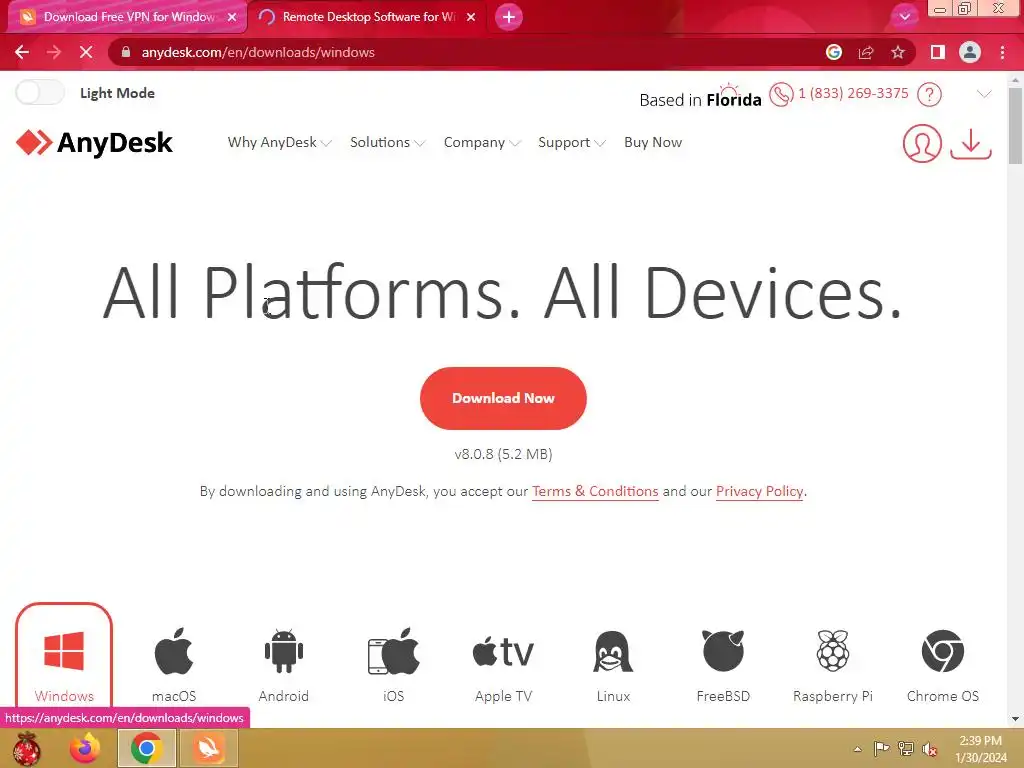This screenshot has width=1024, height=768.
Task: Go back to the previous page
Action: [22, 52]
